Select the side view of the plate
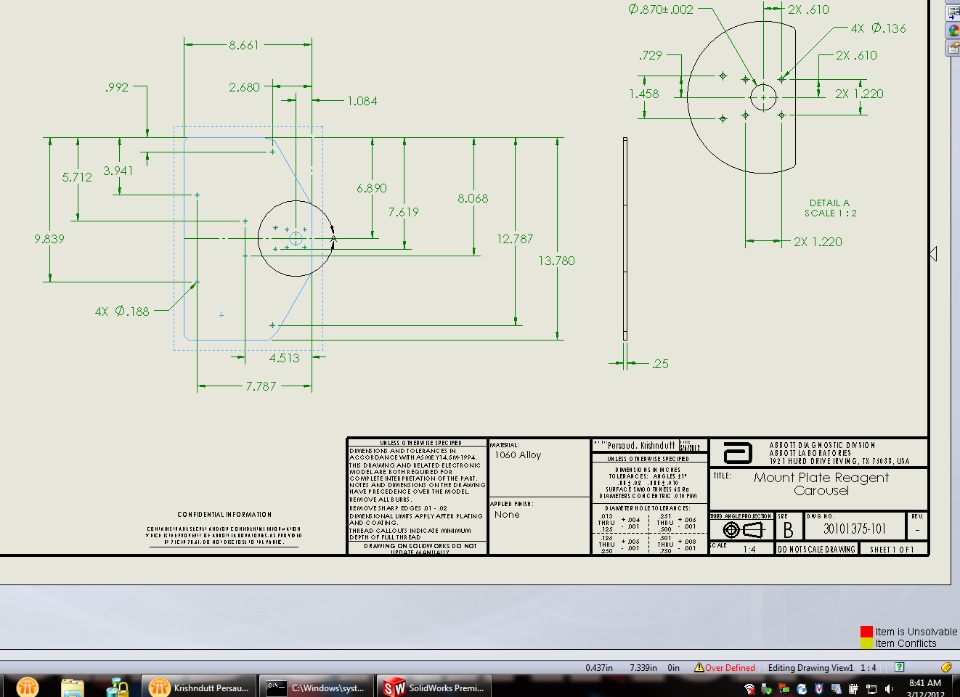 click(x=625, y=239)
